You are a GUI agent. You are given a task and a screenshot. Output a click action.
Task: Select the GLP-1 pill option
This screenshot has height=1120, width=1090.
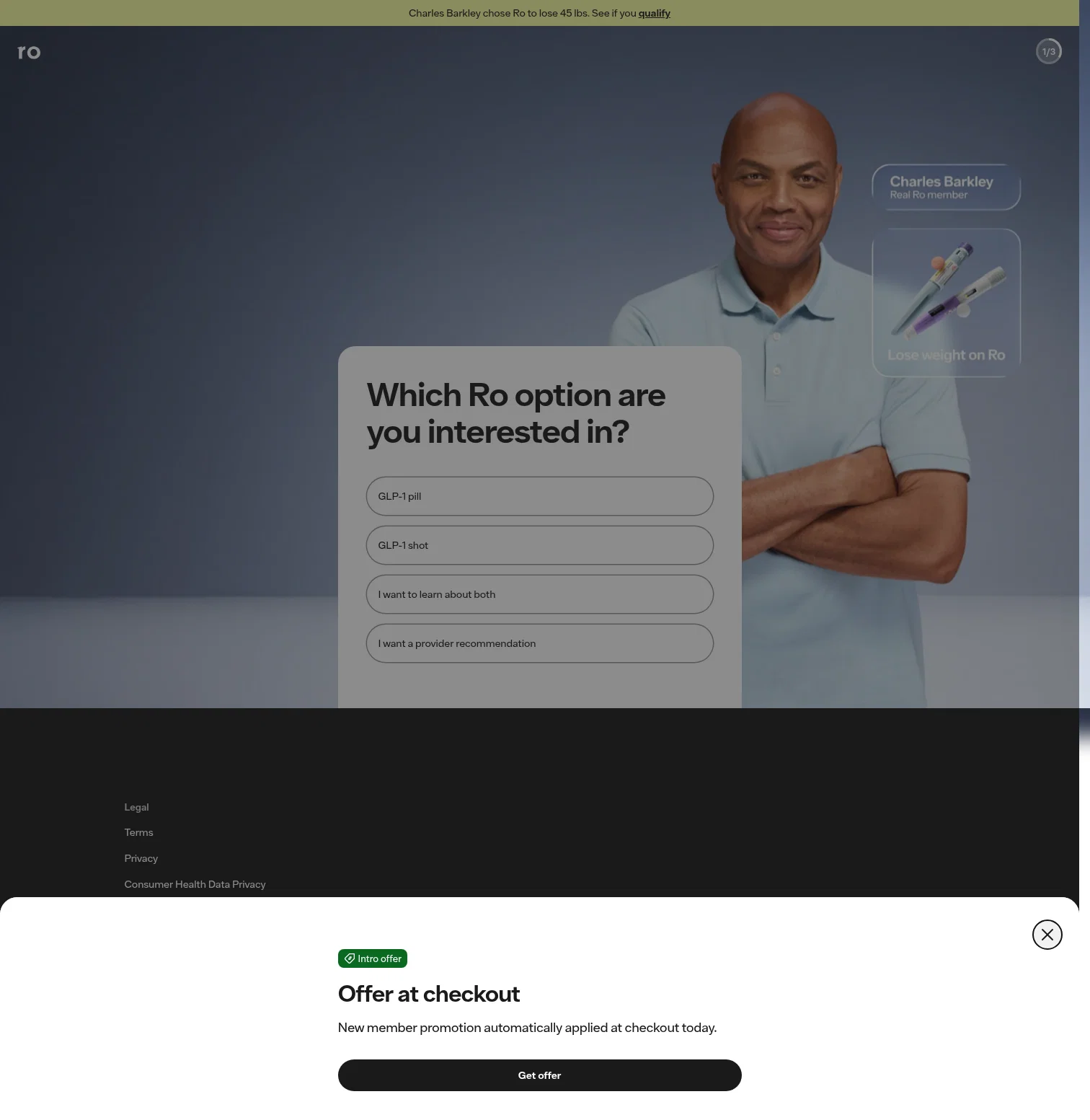[540, 496]
